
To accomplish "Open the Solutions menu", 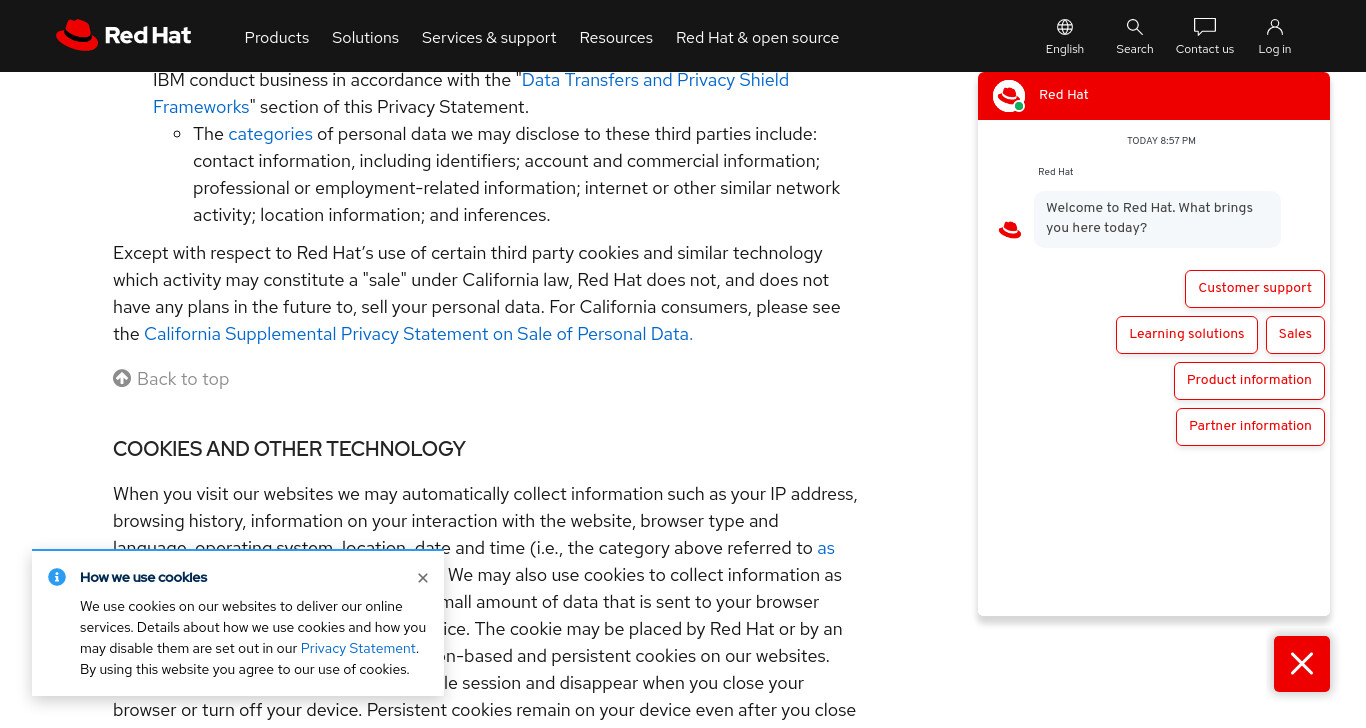I will point(365,37).
